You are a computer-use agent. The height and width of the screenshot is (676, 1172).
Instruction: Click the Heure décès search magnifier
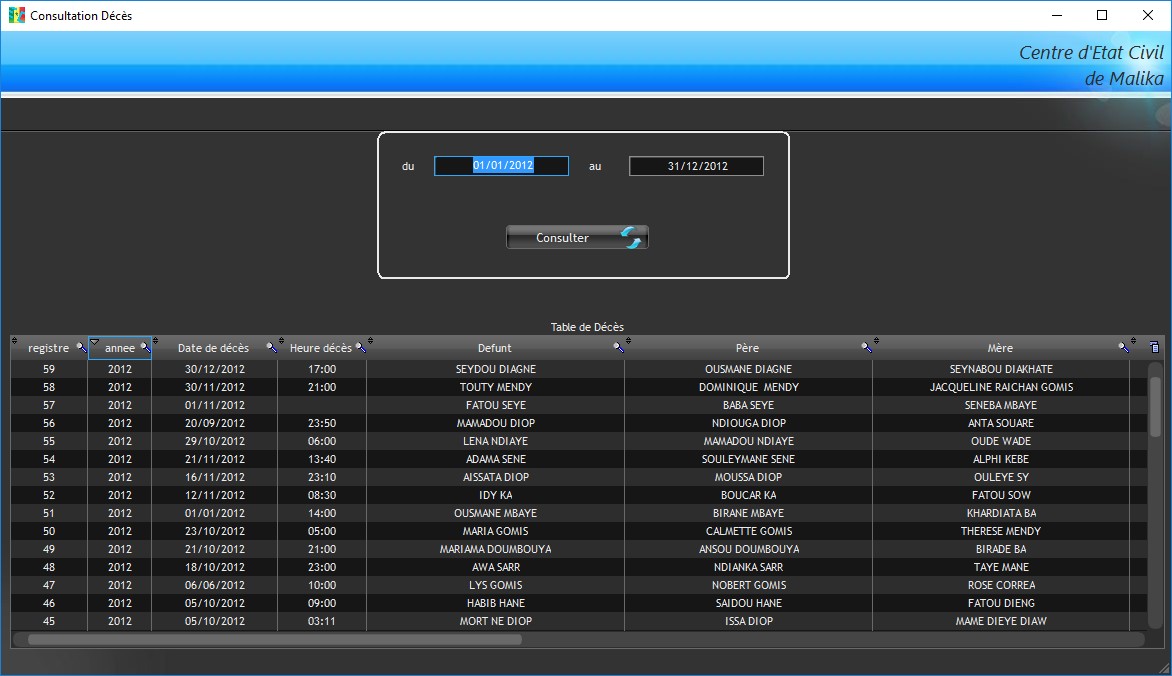coord(360,348)
